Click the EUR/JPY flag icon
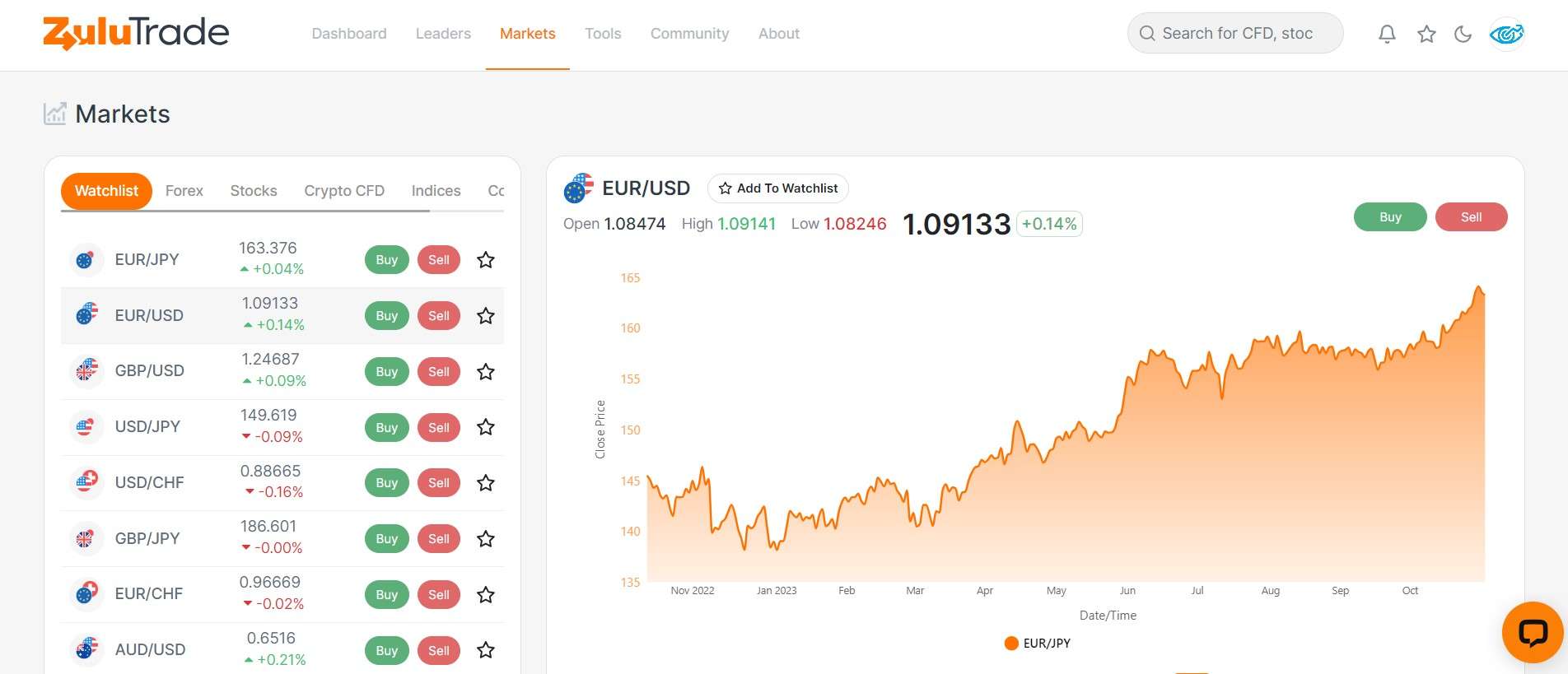Viewport: 1568px width, 674px height. click(x=86, y=259)
